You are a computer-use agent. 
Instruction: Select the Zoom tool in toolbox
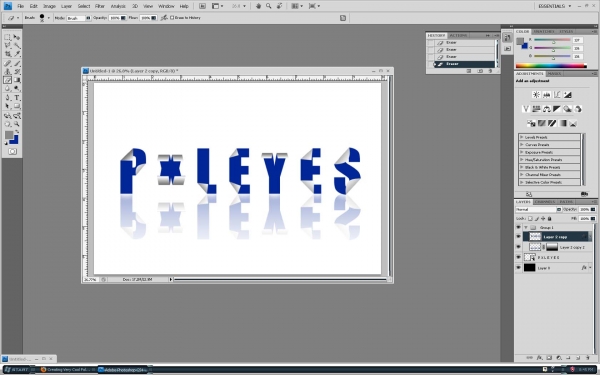[16, 124]
